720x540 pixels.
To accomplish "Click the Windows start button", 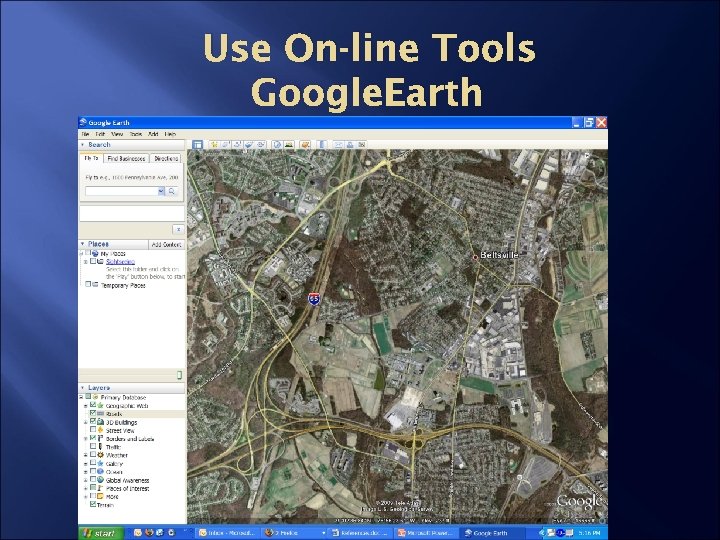I will coord(101,533).
